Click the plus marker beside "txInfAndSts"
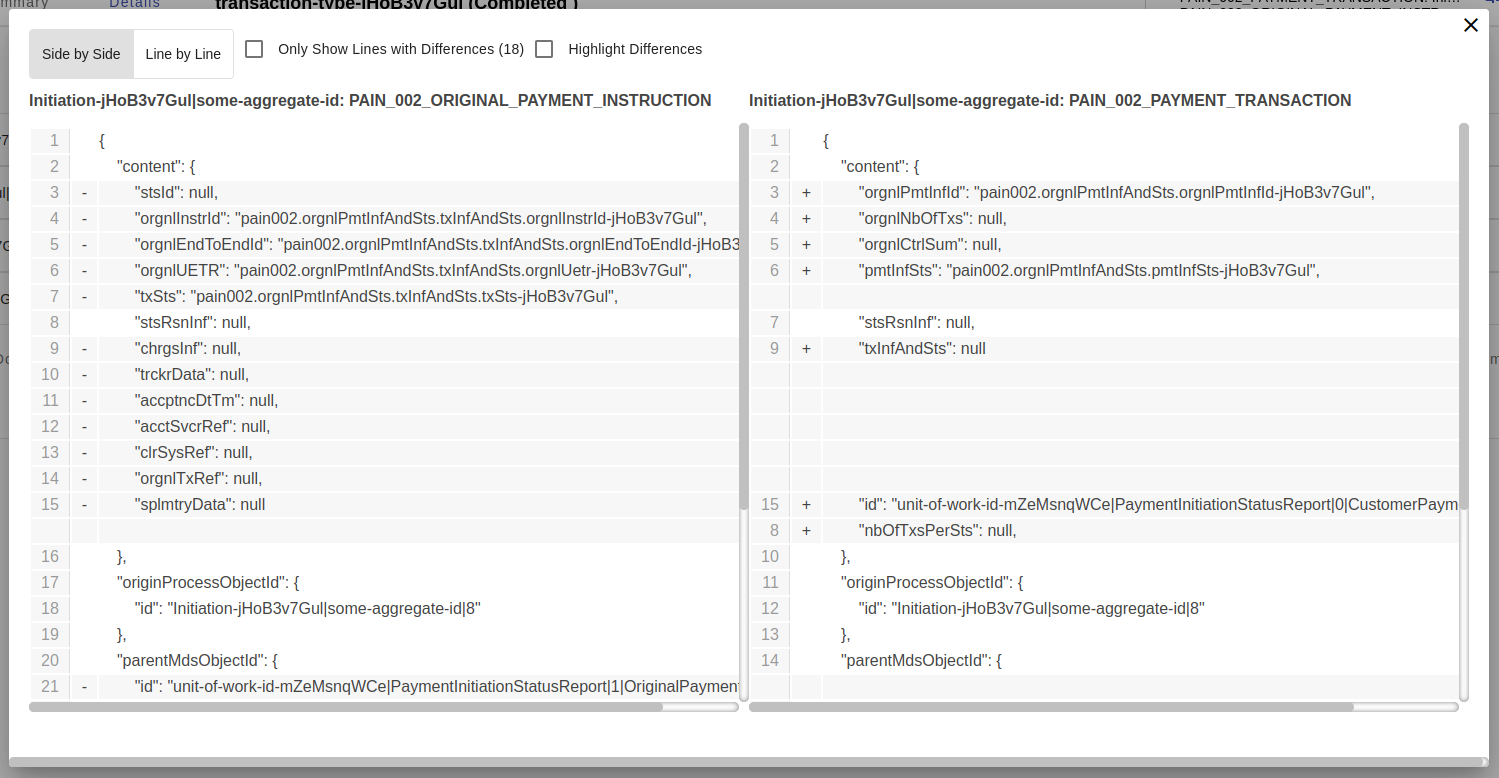The width and height of the screenshot is (1499, 778). pos(806,349)
